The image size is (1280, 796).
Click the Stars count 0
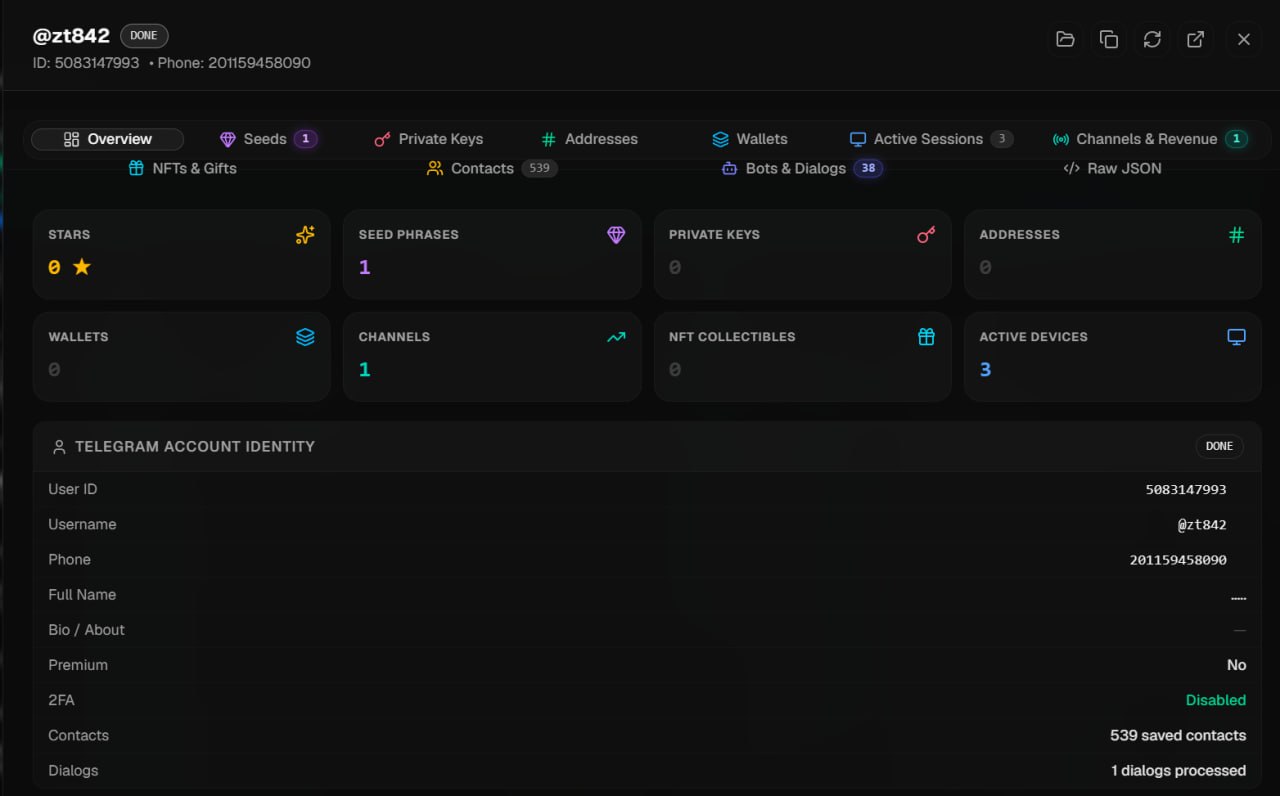[54, 267]
